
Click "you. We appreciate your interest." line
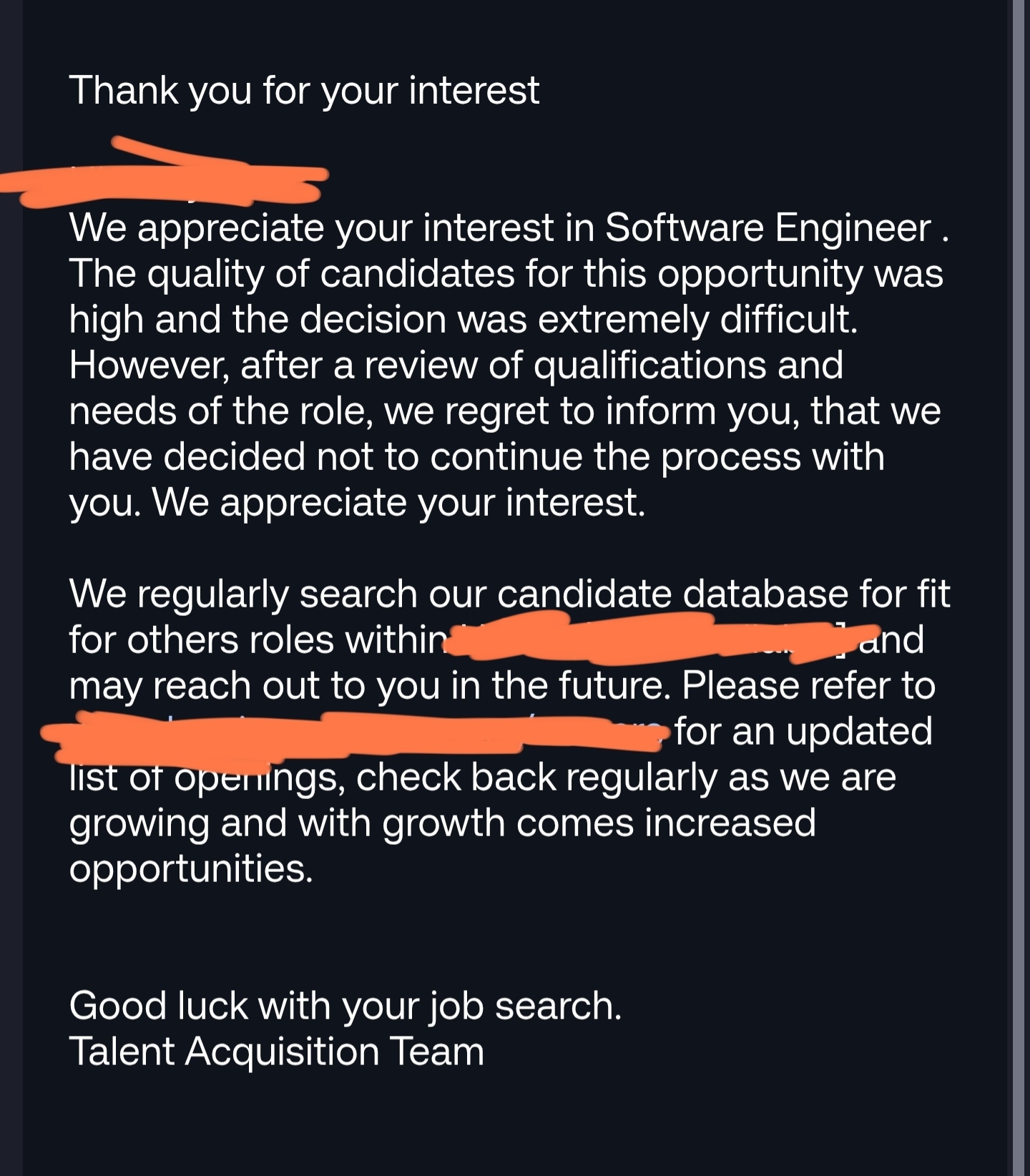click(357, 502)
